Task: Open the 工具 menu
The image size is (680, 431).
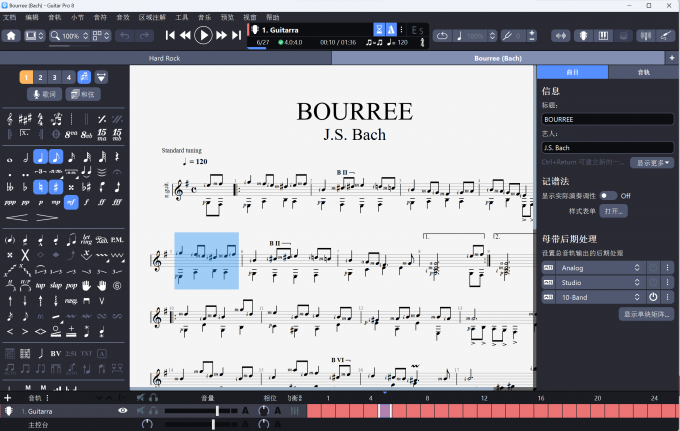Action: tap(181, 17)
